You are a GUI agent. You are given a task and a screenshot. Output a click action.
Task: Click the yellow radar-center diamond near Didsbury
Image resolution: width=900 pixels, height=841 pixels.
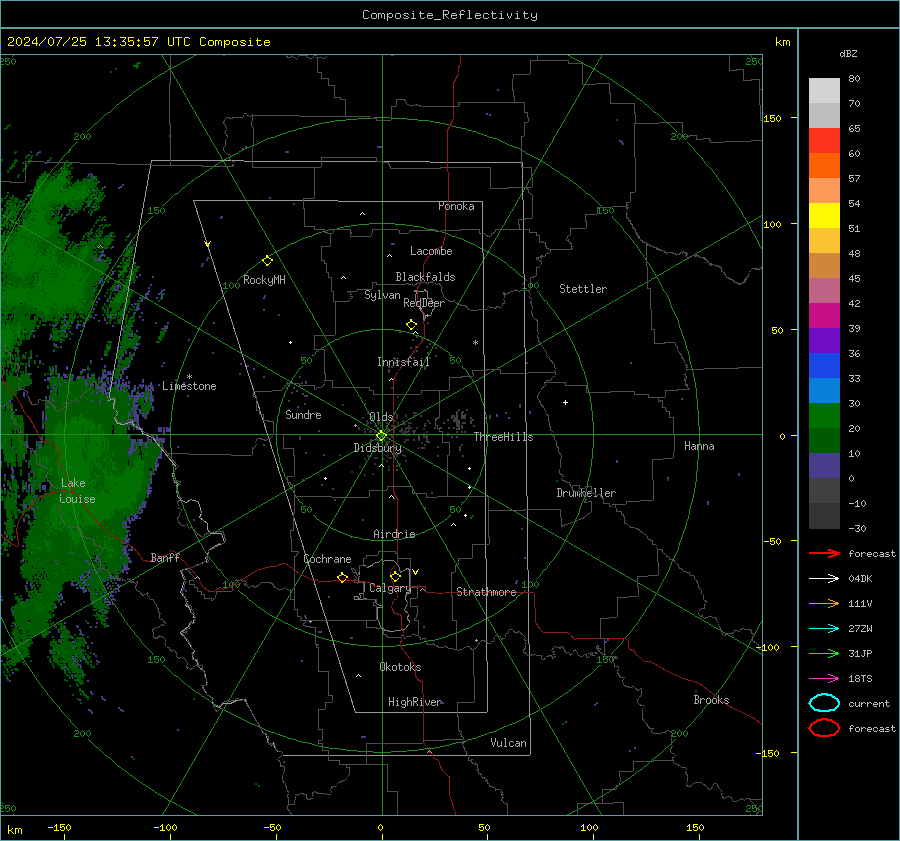[381, 436]
